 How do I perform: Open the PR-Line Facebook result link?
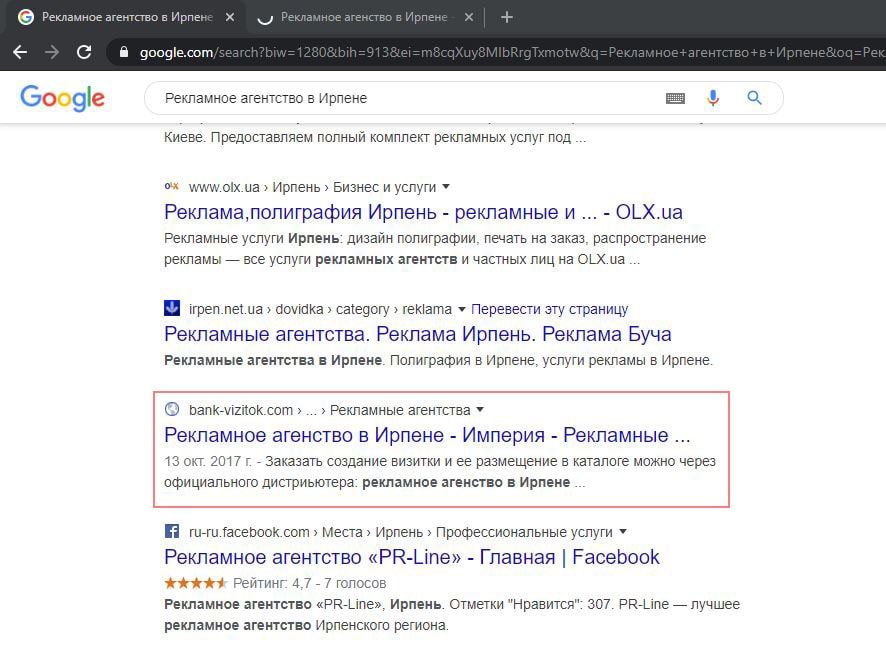(x=411, y=557)
